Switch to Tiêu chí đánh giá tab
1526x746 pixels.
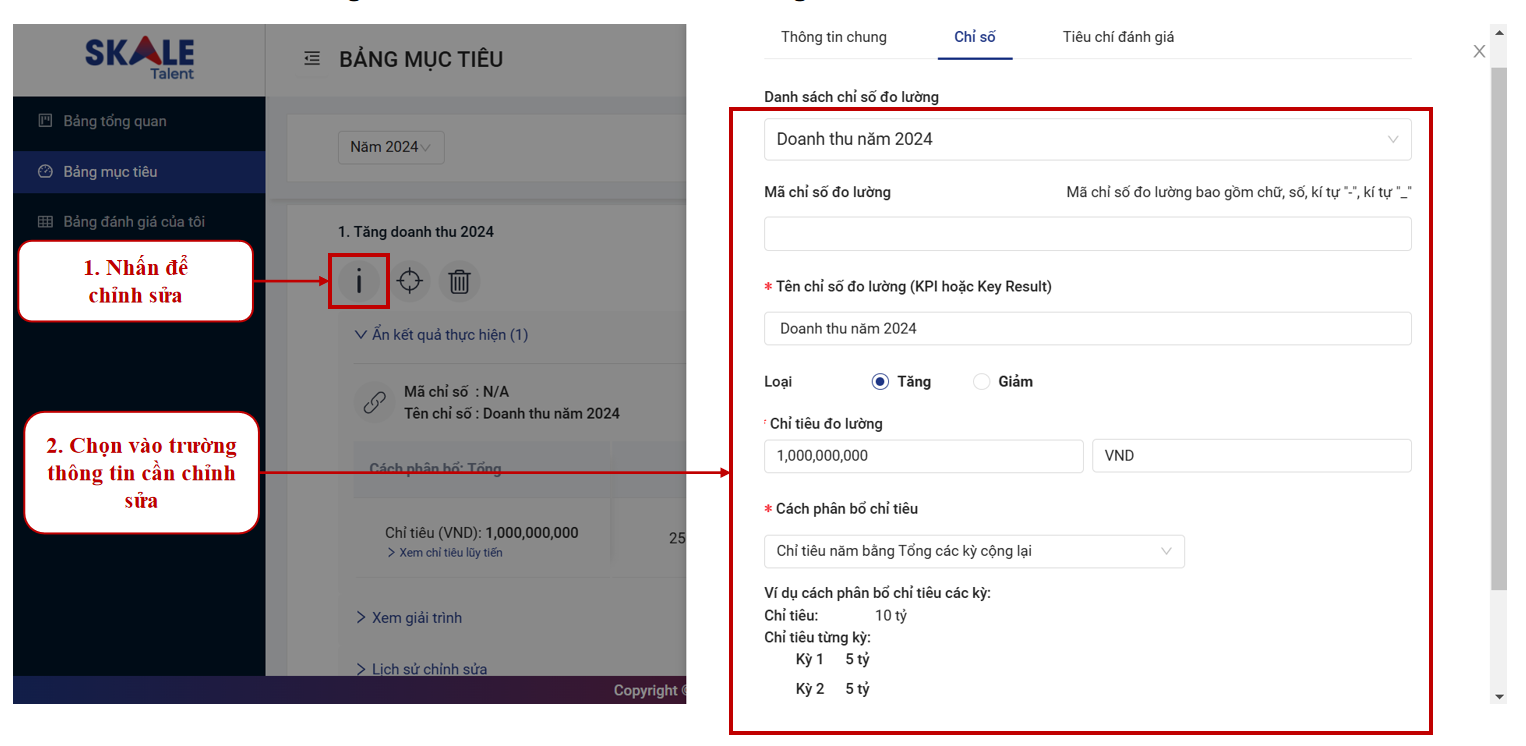point(1118,37)
